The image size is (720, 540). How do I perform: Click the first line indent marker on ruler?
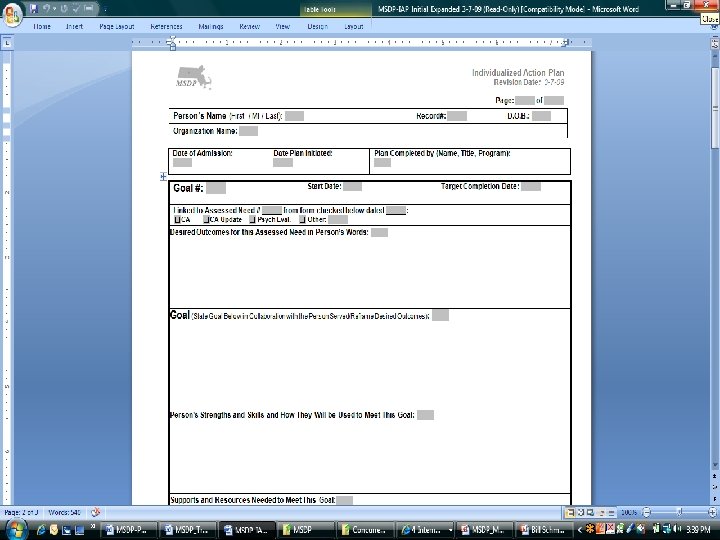click(172, 40)
